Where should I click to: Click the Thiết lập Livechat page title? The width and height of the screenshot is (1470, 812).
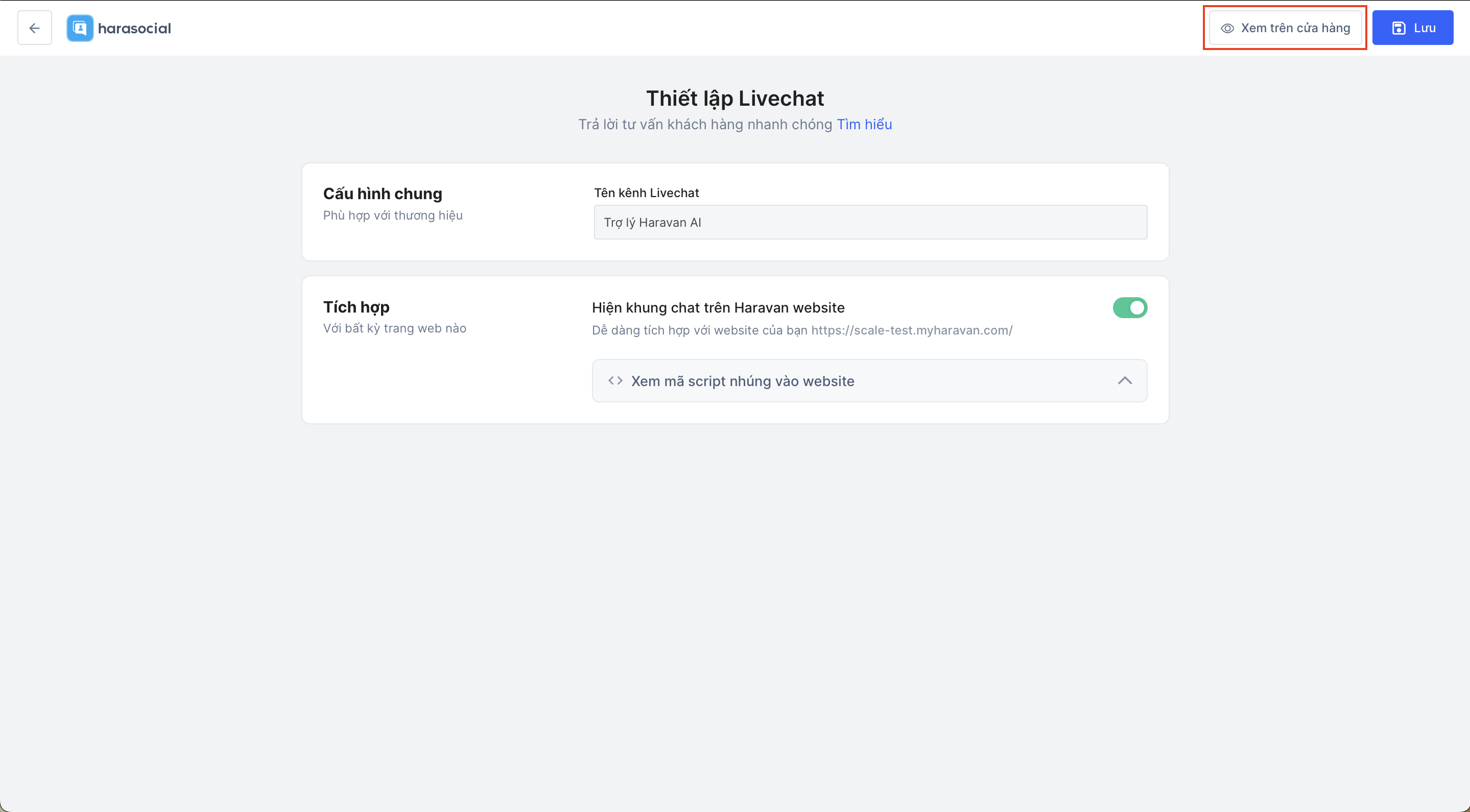(x=734, y=99)
